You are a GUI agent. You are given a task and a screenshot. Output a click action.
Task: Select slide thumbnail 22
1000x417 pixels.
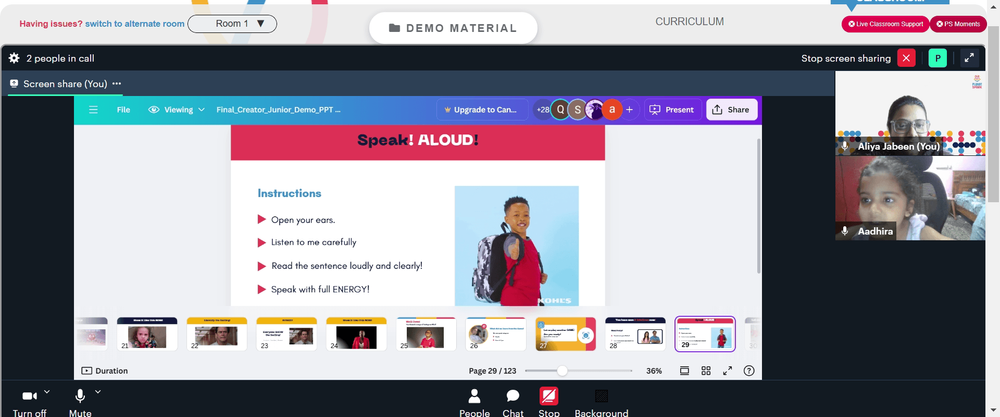(217, 334)
